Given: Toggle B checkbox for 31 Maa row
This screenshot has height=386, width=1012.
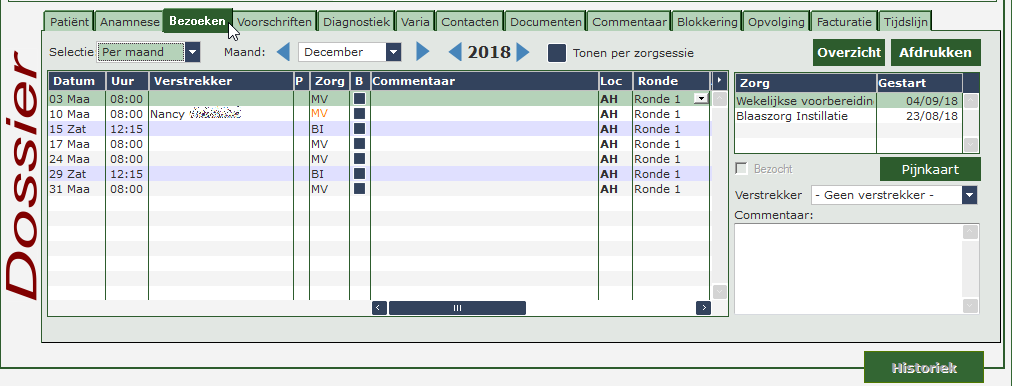Looking at the screenshot, I should coord(359,188).
